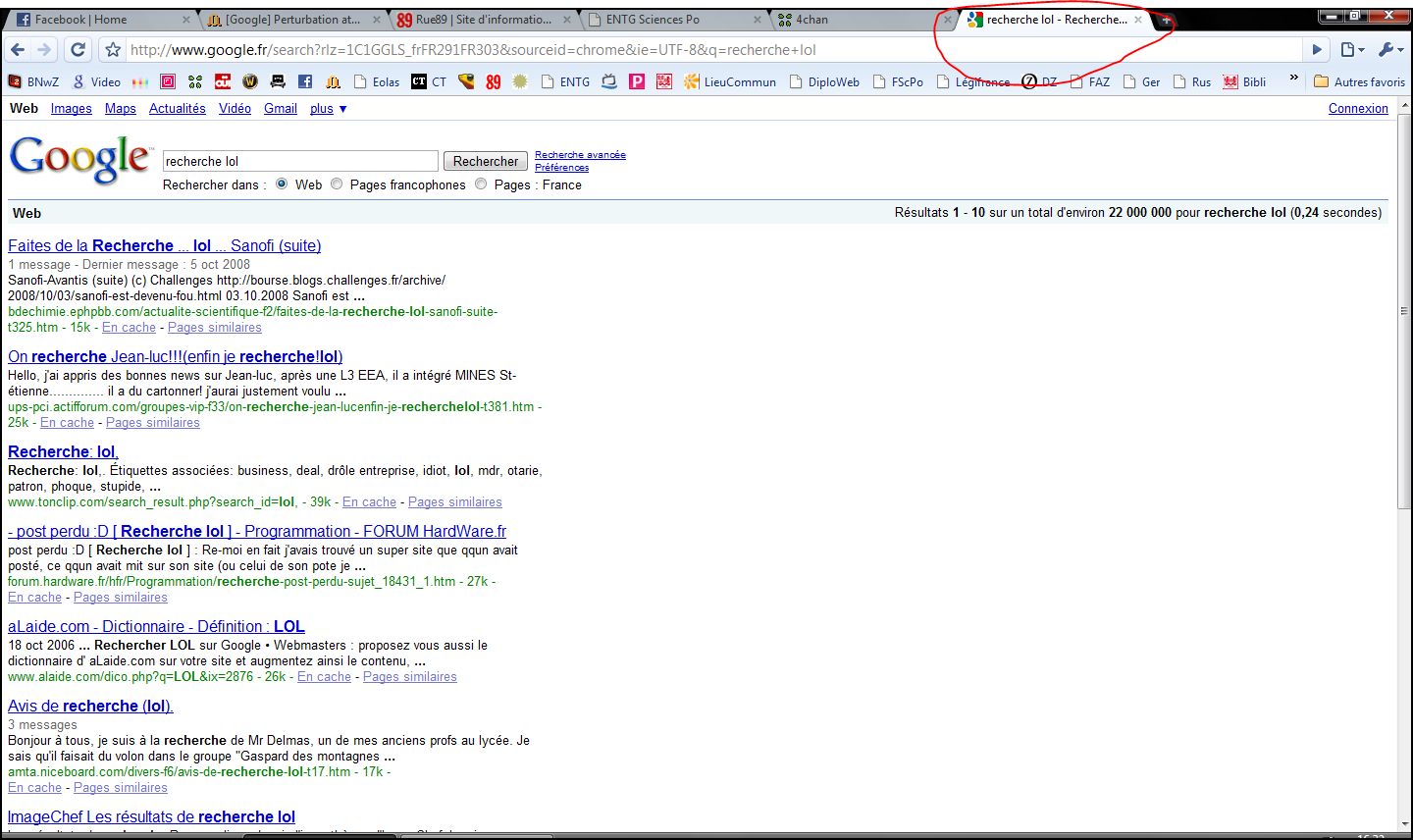Open the 'Faites de la Recherche ... Sanofi' result
Screen dimensions: 1413x840
pyautogui.click(x=164, y=245)
